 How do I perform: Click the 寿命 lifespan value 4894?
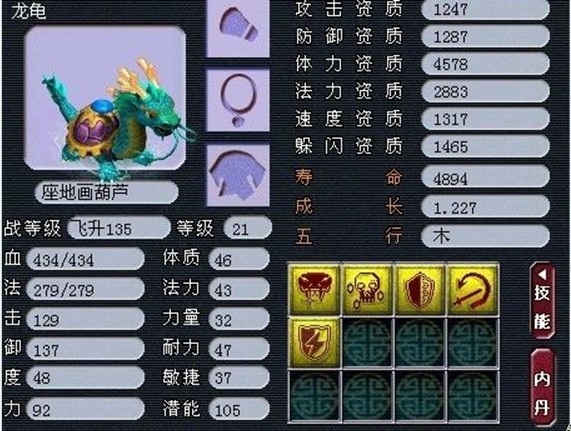click(x=485, y=178)
